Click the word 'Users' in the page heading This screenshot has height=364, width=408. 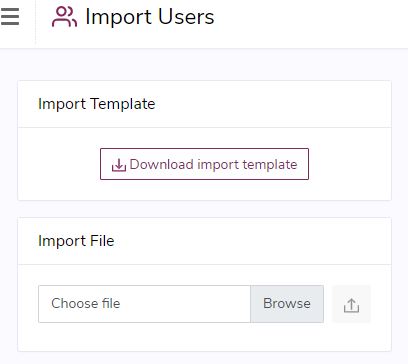pyautogui.click(x=186, y=17)
